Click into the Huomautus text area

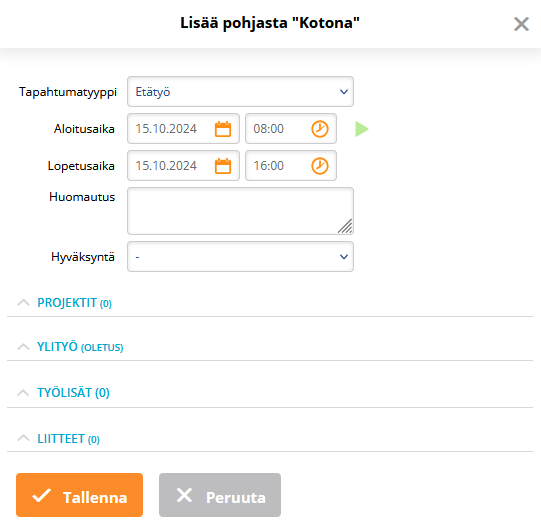coord(240,211)
